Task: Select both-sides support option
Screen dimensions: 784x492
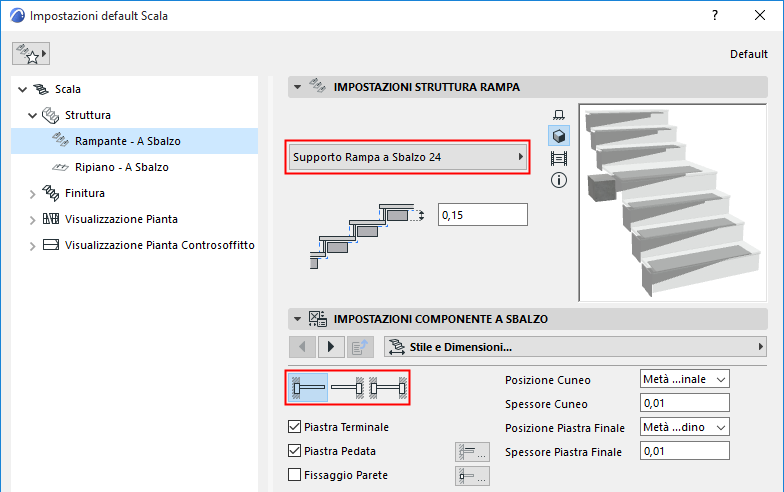Action: tap(388, 388)
